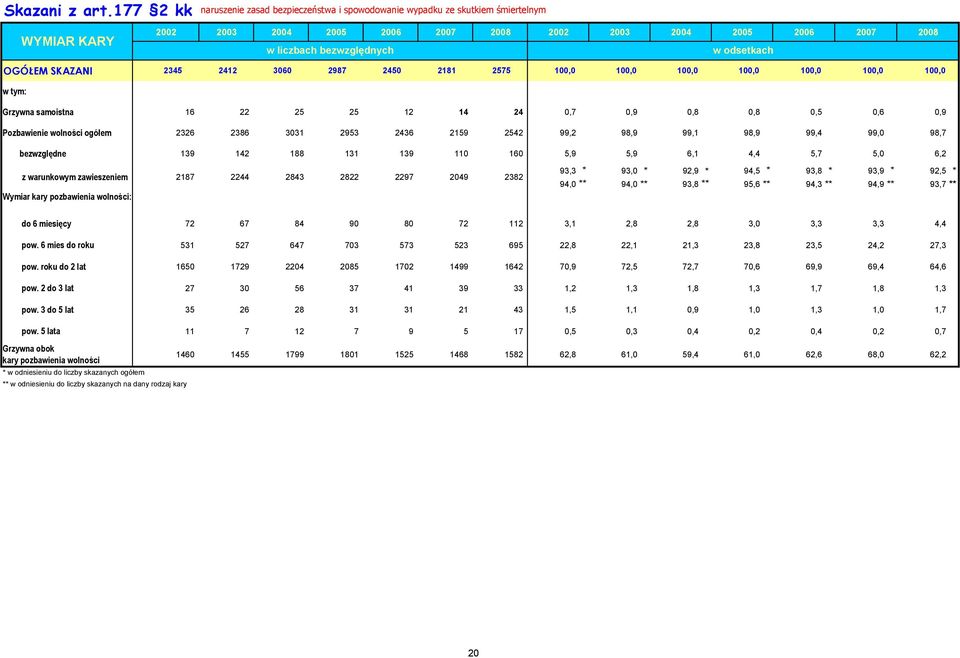Select 'Grzywna obok kary pozbawienia wolności' label
The height and width of the screenshot is (658, 960).
51,354
